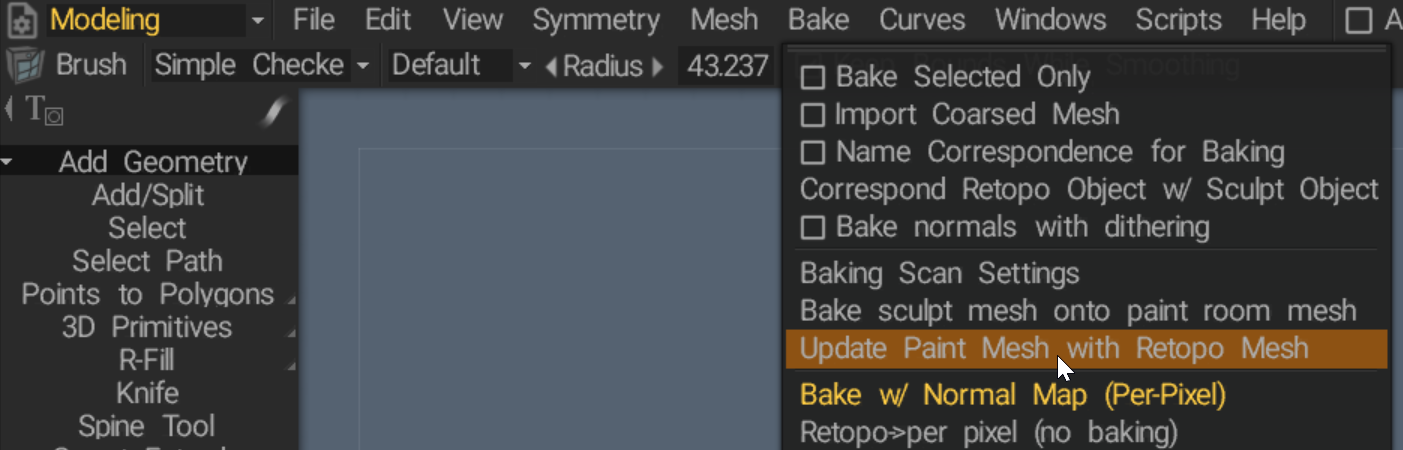The image size is (1403, 450).
Task: Open the Symmetry menu
Action: 595,20
